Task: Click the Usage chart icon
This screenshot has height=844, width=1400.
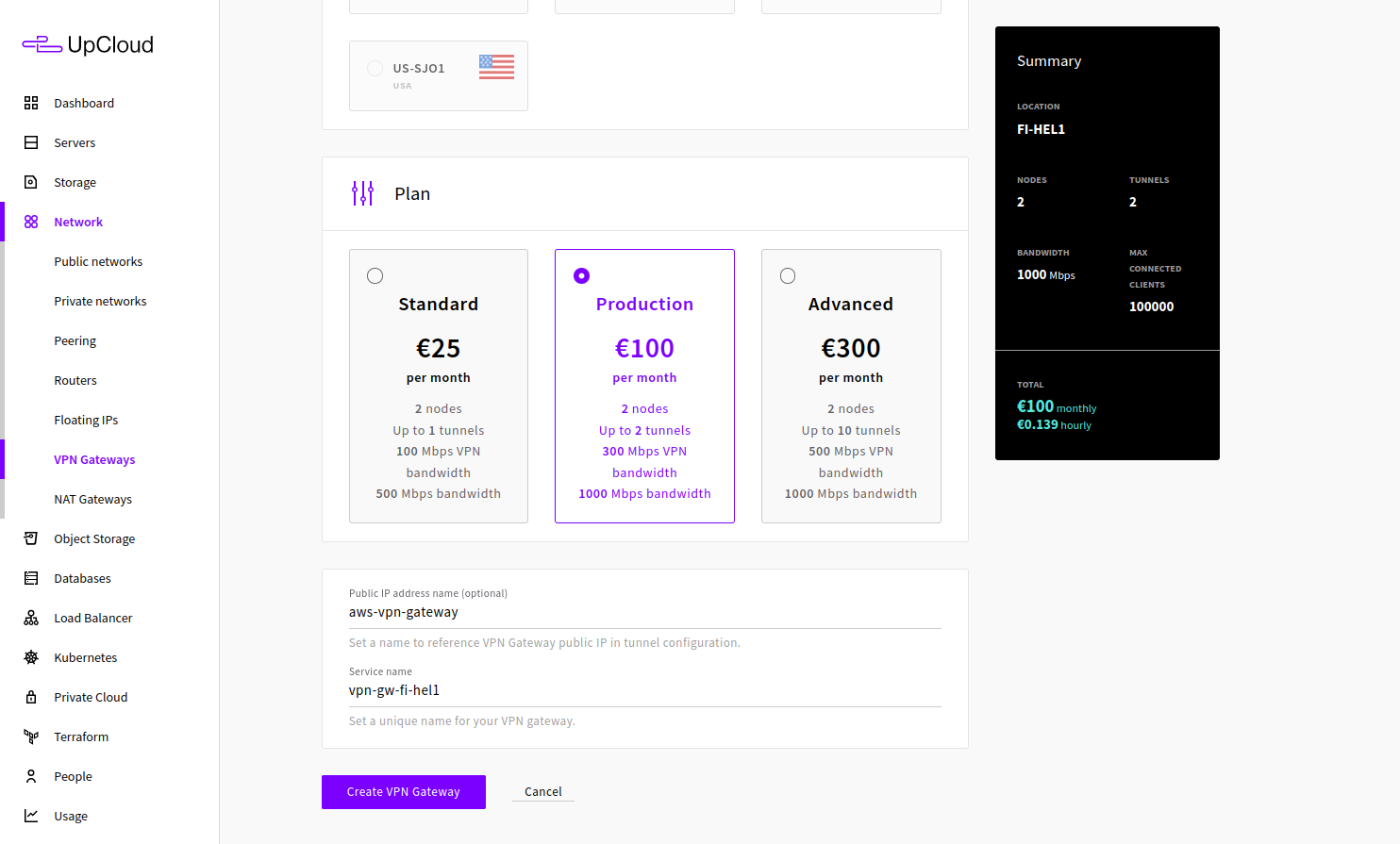Action: click(31, 816)
